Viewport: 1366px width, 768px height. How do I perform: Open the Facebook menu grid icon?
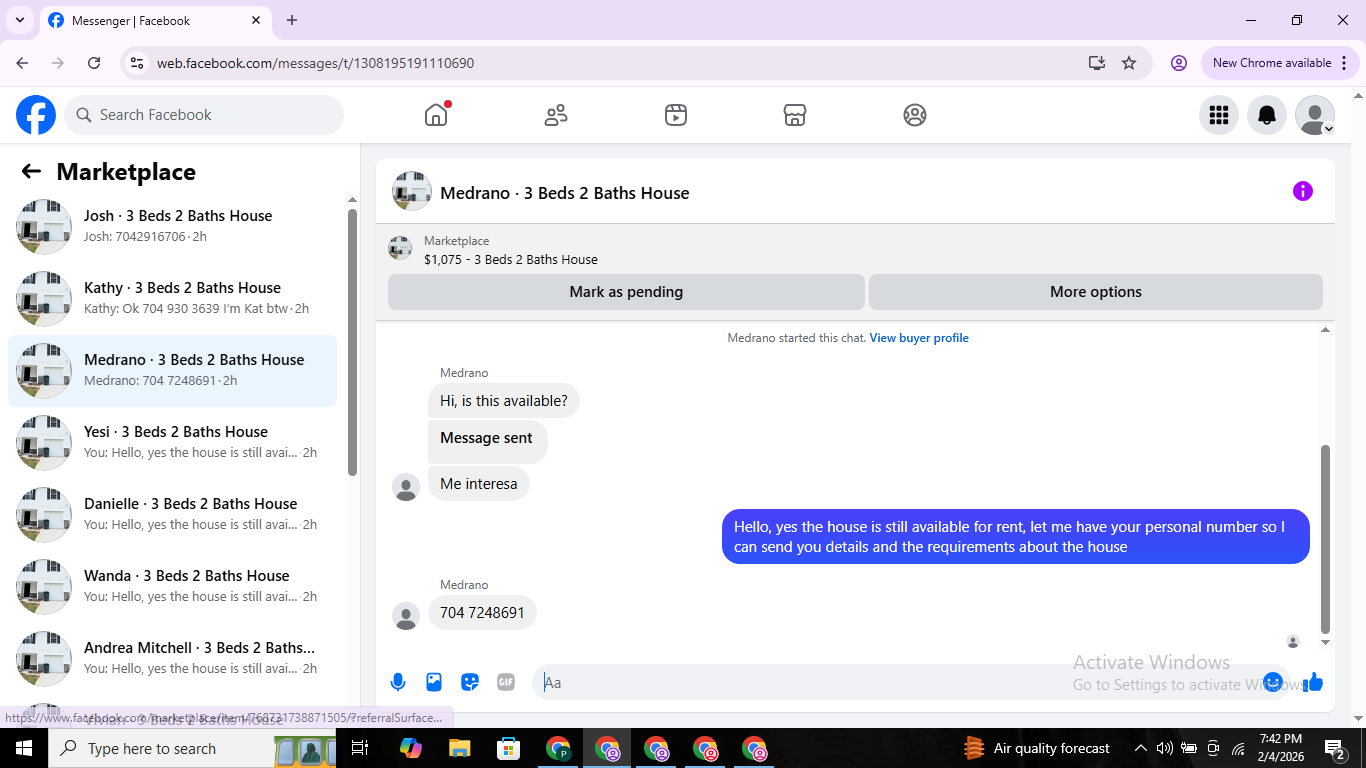pyautogui.click(x=1219, y=115)
